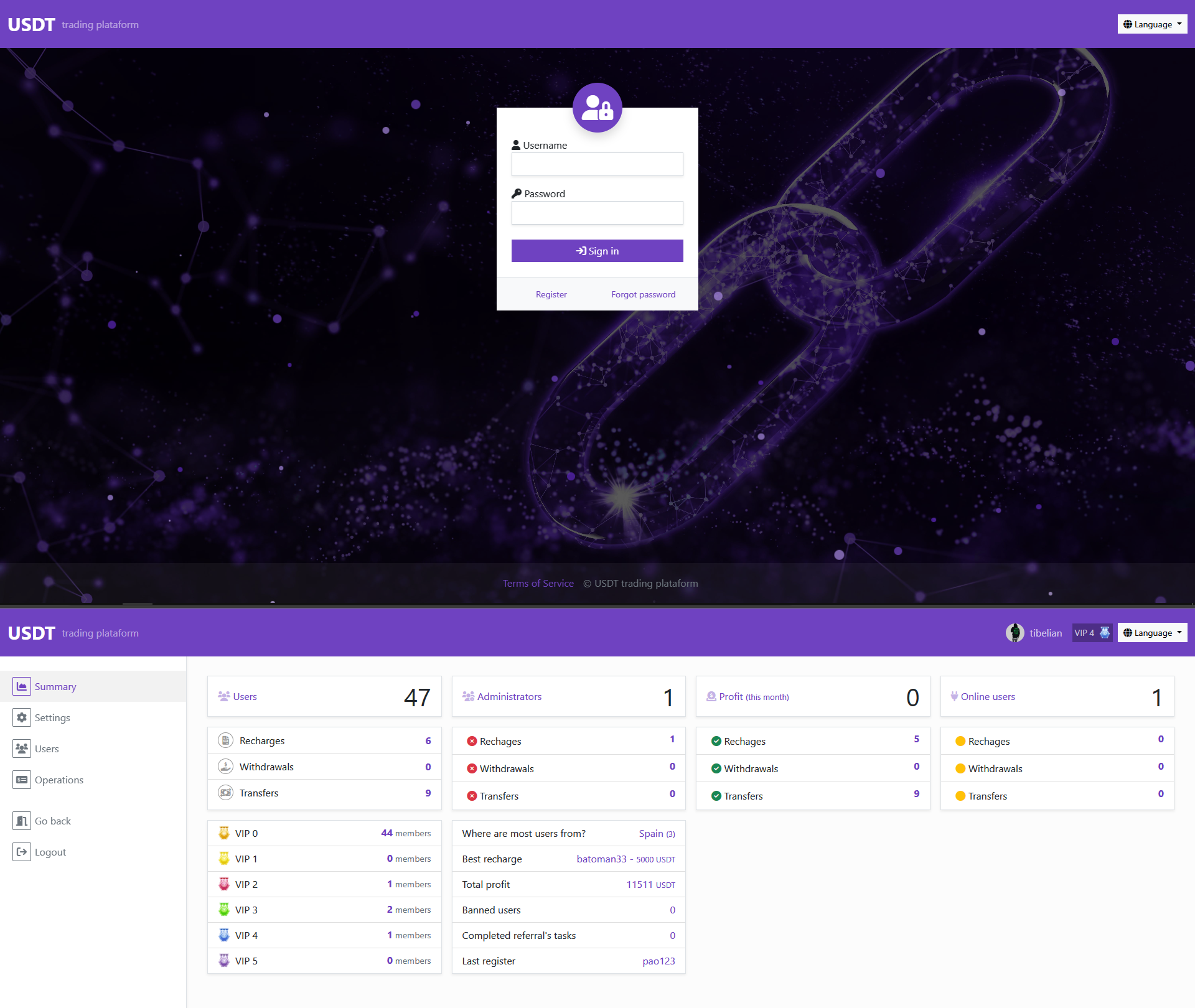The width and height of the screenshot is (1195, 1008).
Task: Click the VIP 3 medal icon
Action: [x=224, y=909]
